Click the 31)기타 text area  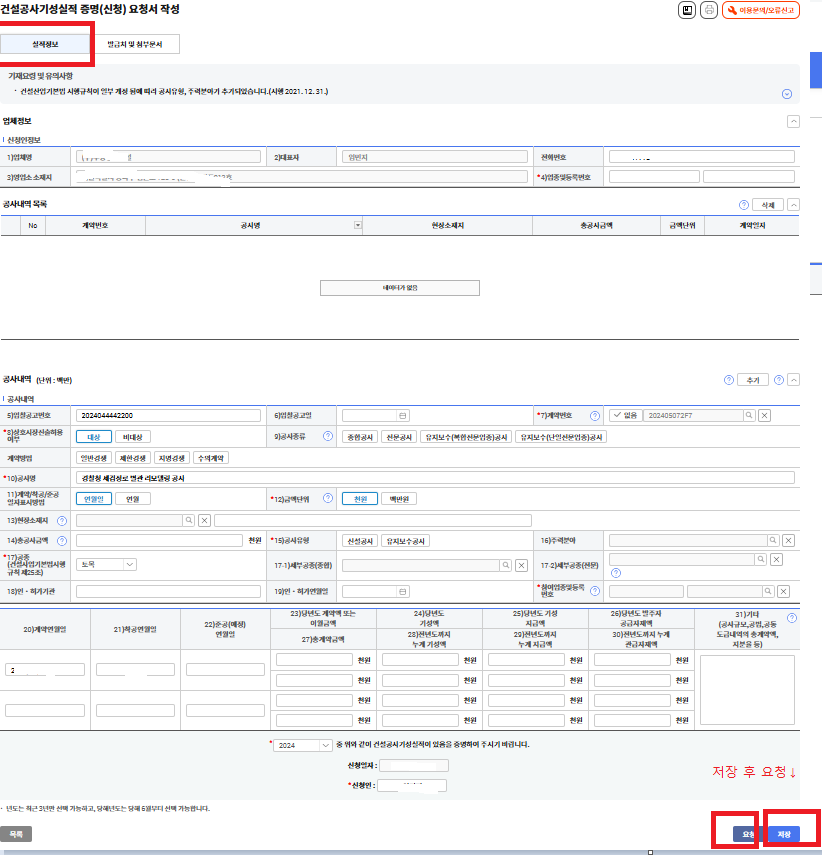click(747, 690)
